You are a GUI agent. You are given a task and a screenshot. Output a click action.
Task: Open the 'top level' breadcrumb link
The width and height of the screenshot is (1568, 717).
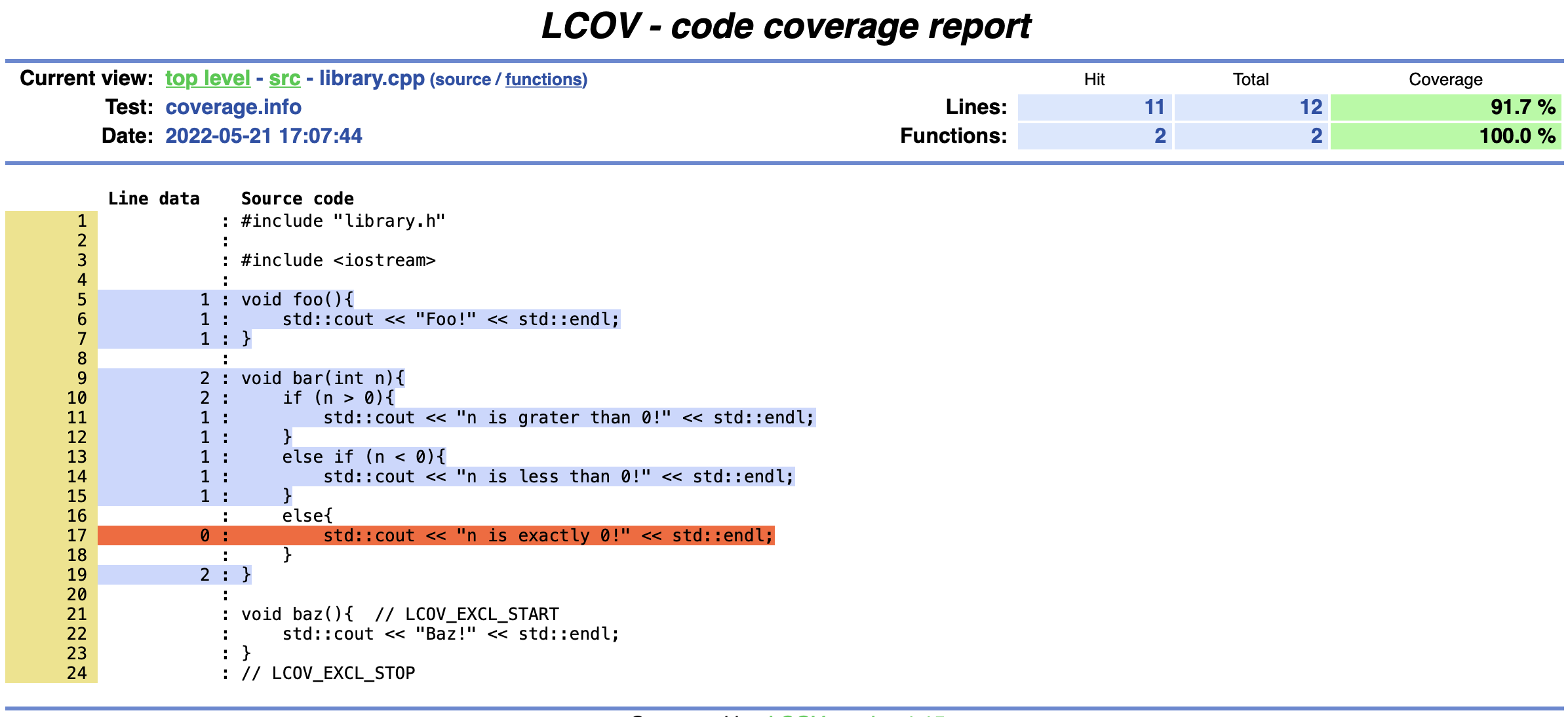207,79
